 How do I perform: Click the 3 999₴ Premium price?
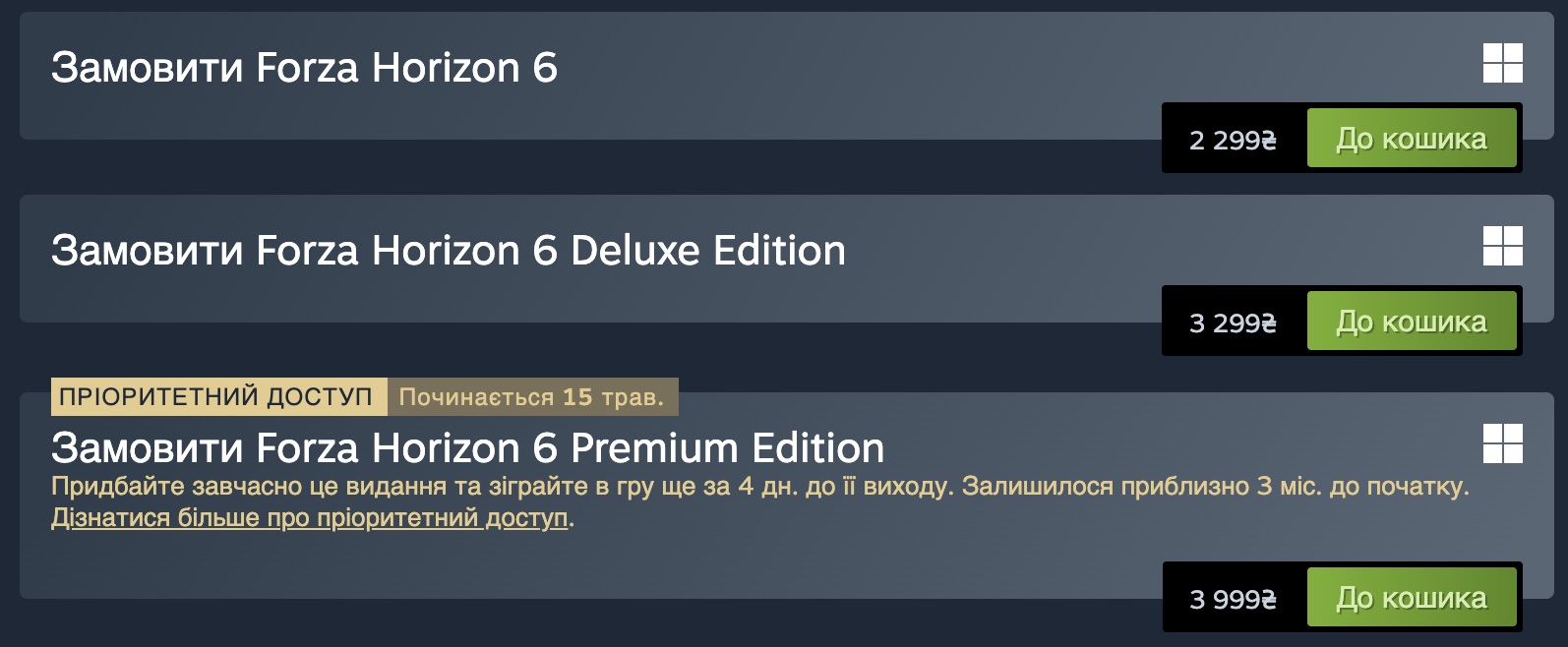1233,599
